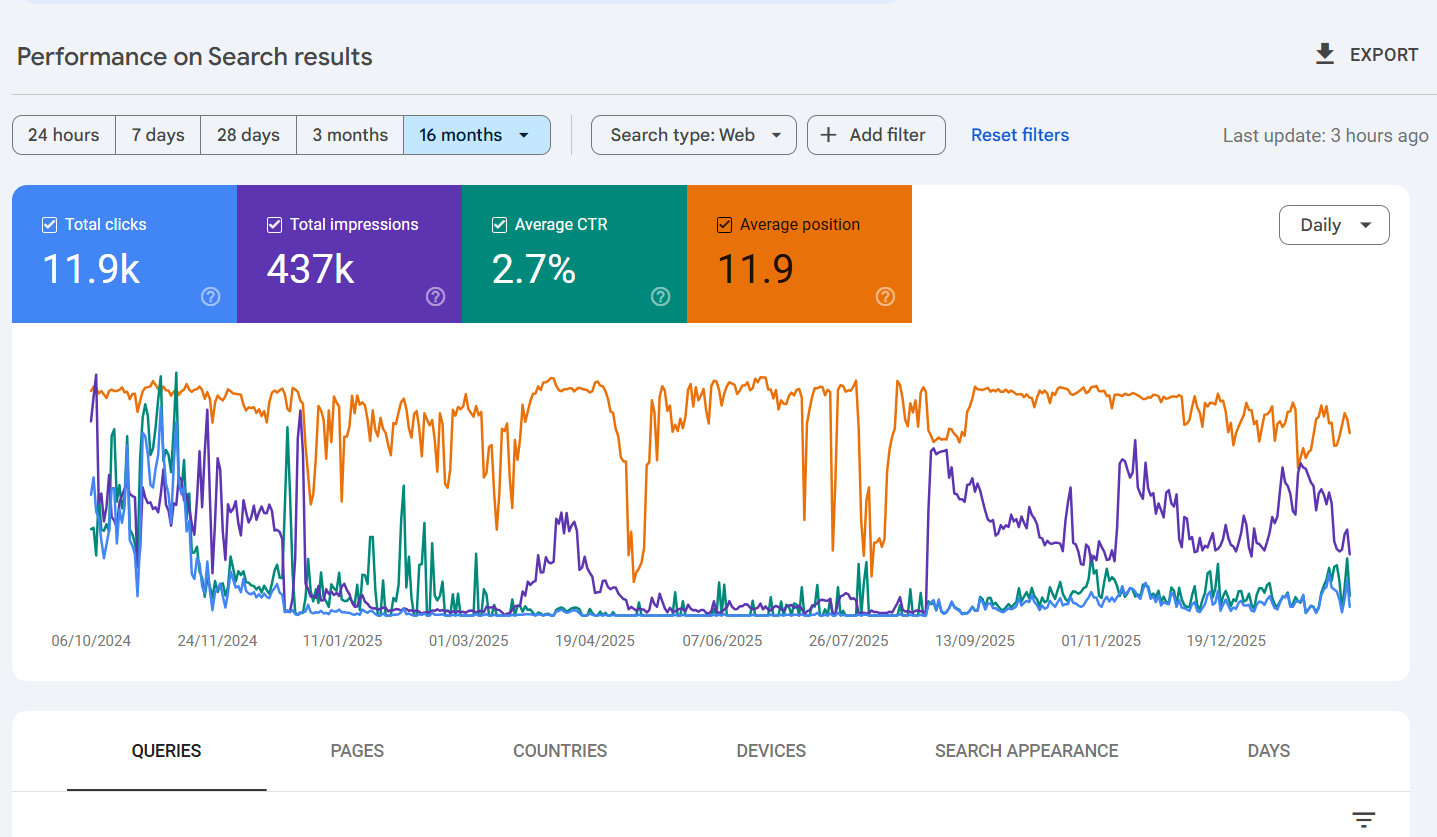Open help for Total clicks metric
Viewport: 1437px width, 837px height.
coord(210,296)
